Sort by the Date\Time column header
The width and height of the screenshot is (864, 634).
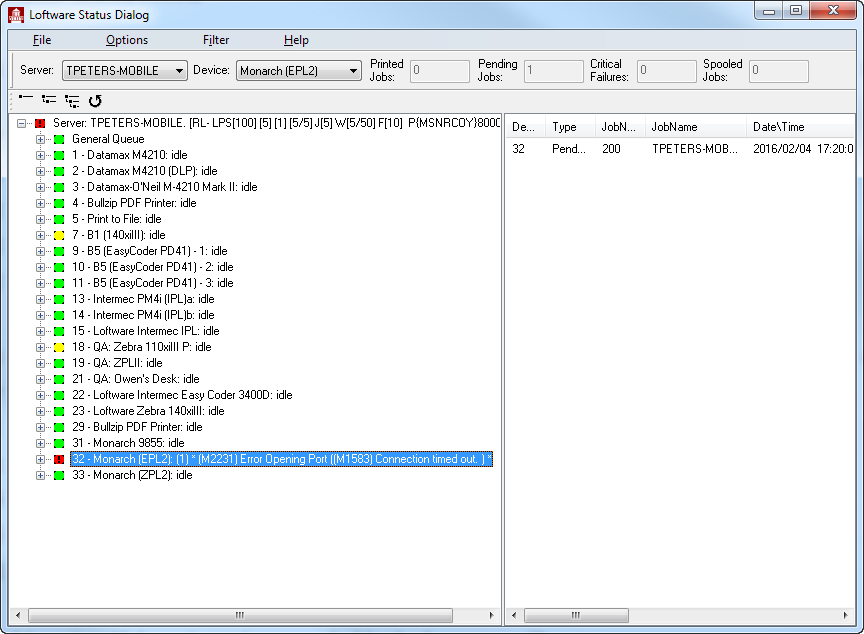point(800,127)
